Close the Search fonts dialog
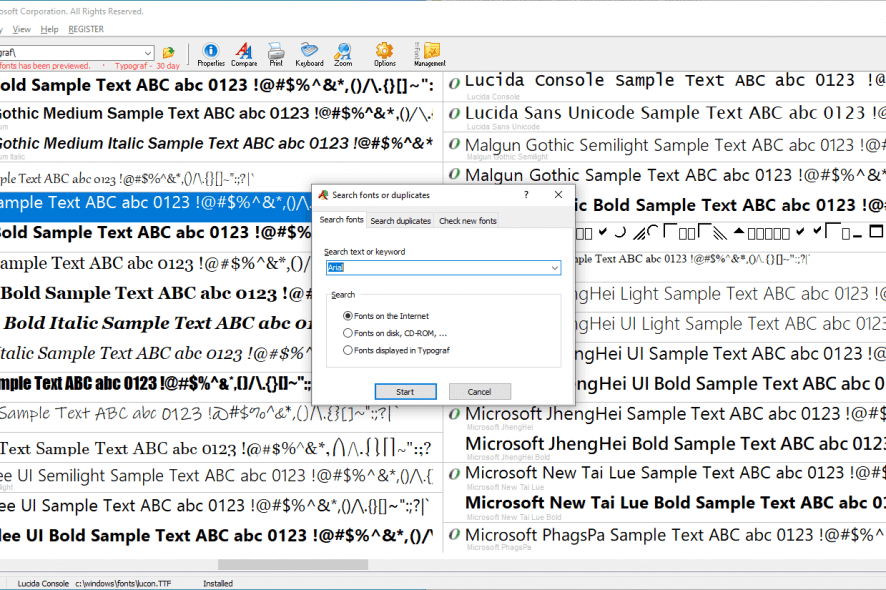This screenshot has height=590, width=886. point(558,194)
